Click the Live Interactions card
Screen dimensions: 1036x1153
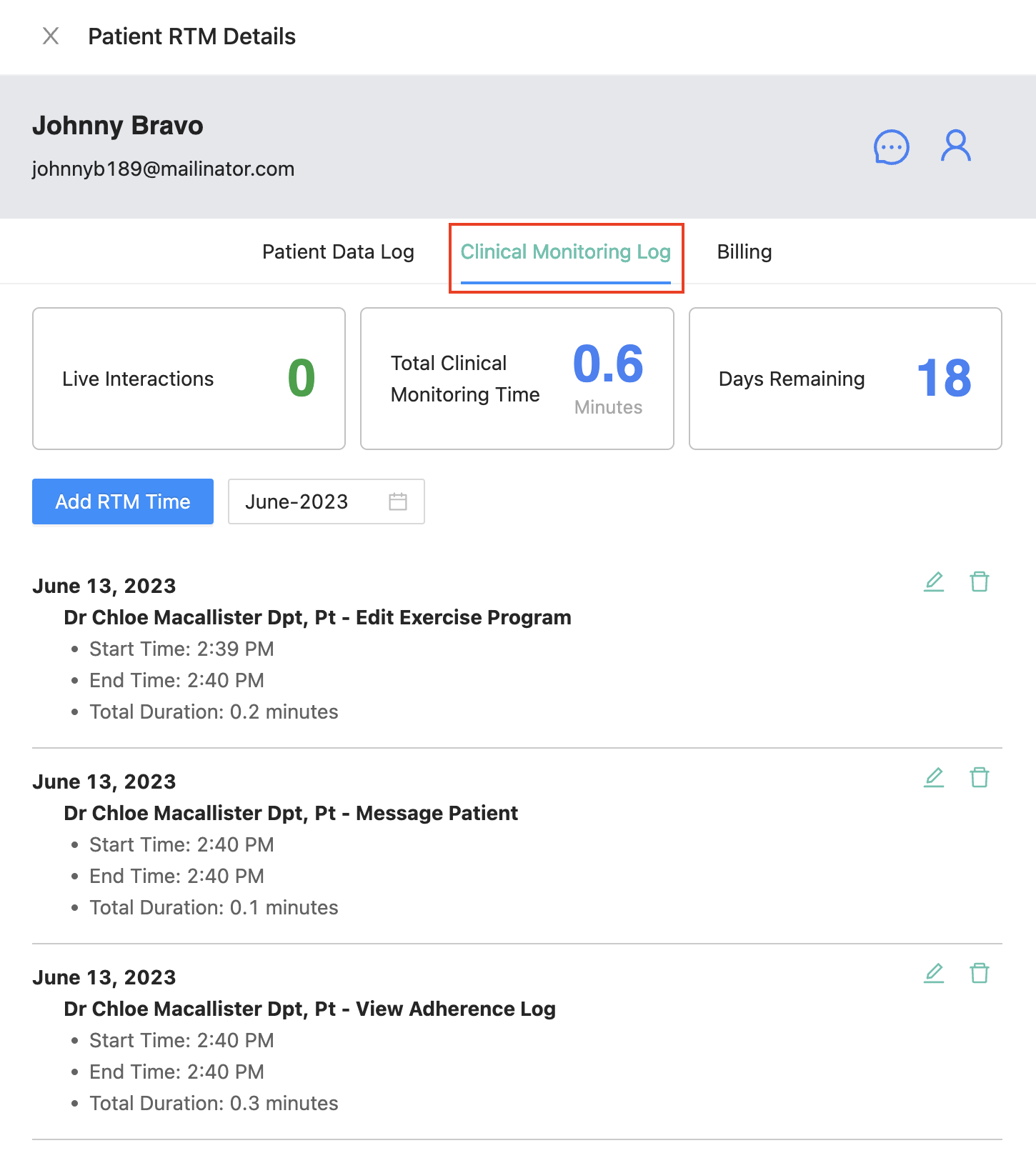click(x=189, y=379)
